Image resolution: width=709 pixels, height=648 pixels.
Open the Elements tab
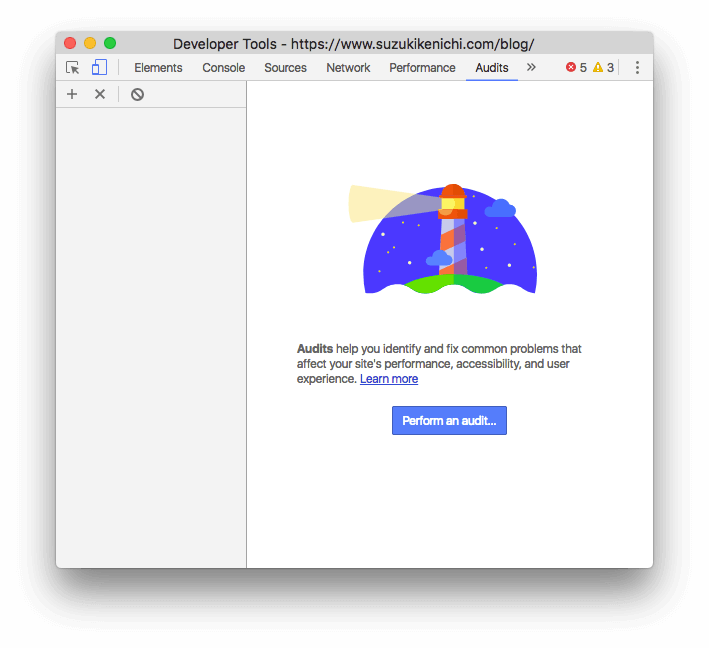tap(158, 68)
